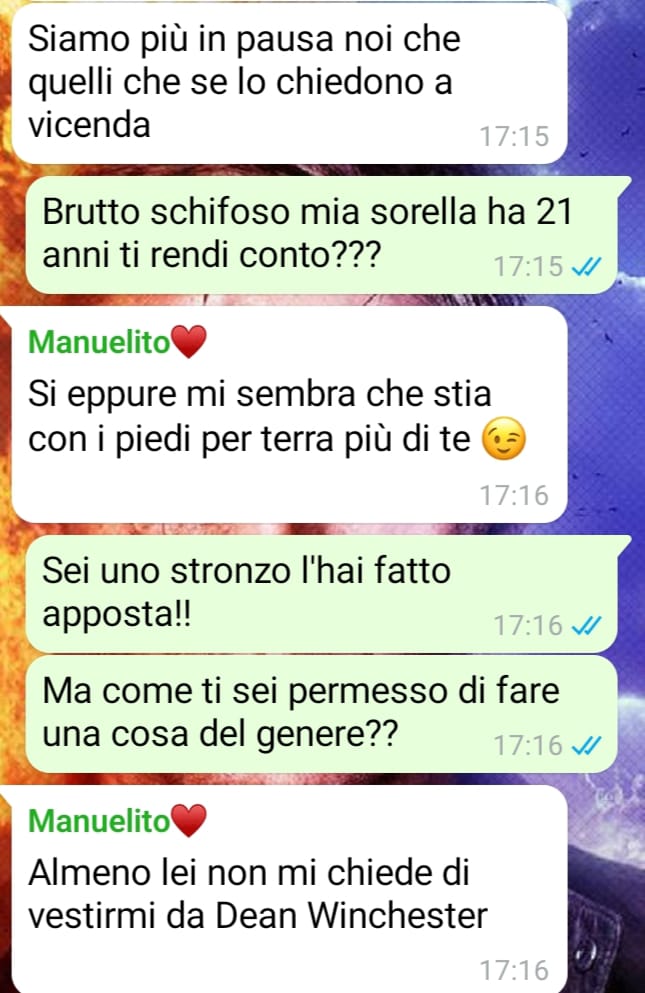
Task: Select the 'Almeno lei non mi chiede' message
Action: (289, 889)
